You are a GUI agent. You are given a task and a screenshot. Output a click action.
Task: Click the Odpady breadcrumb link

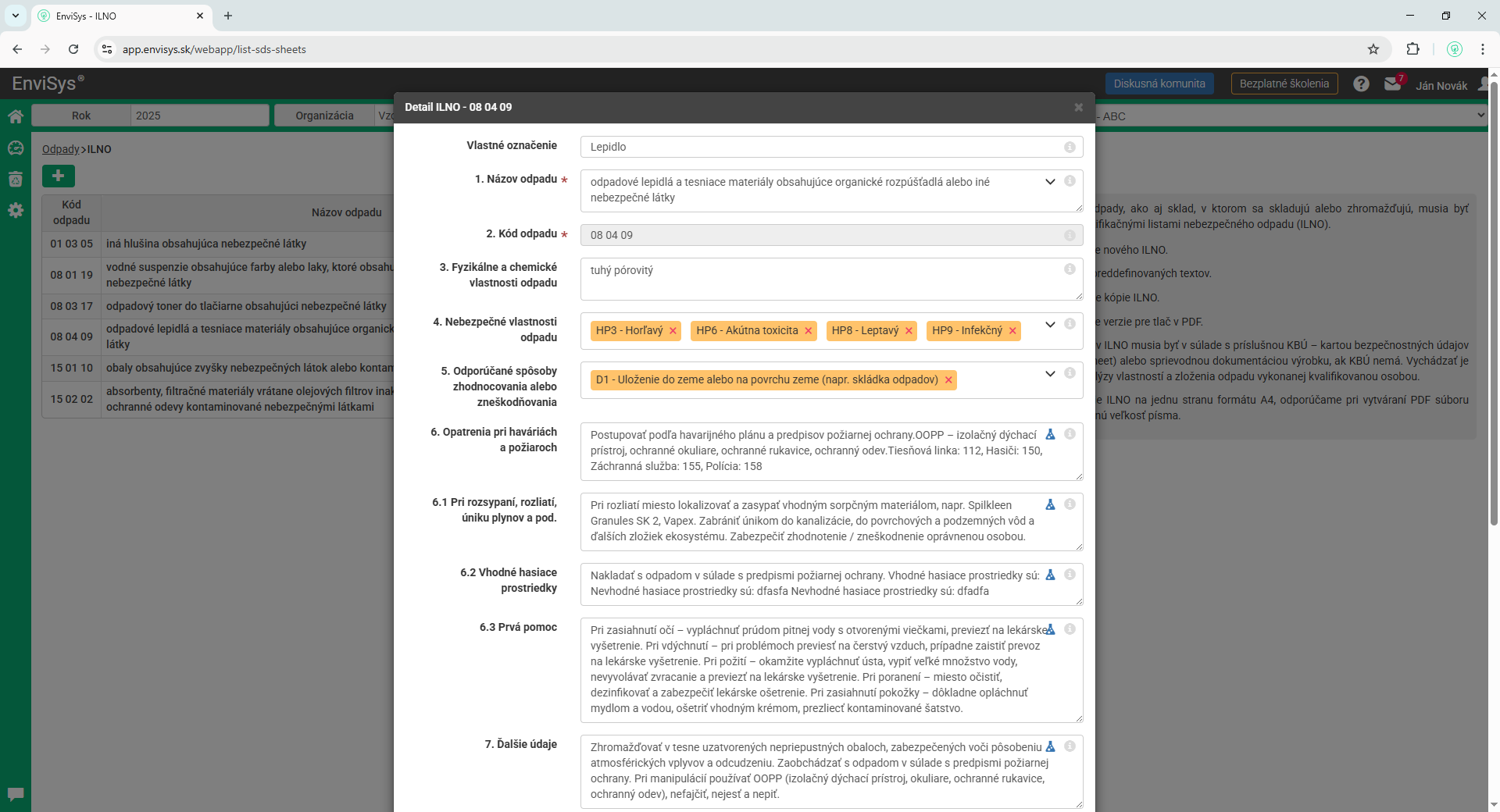pos(61,149)
